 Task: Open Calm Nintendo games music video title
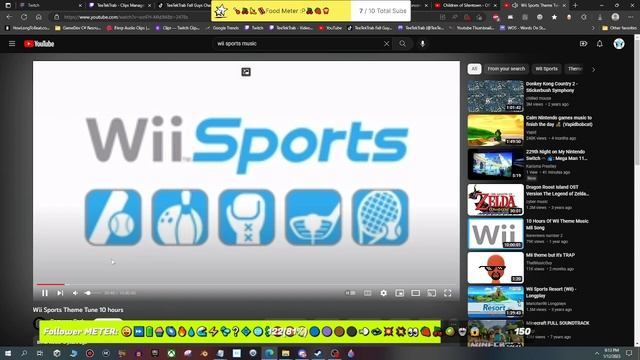(559, 121)
